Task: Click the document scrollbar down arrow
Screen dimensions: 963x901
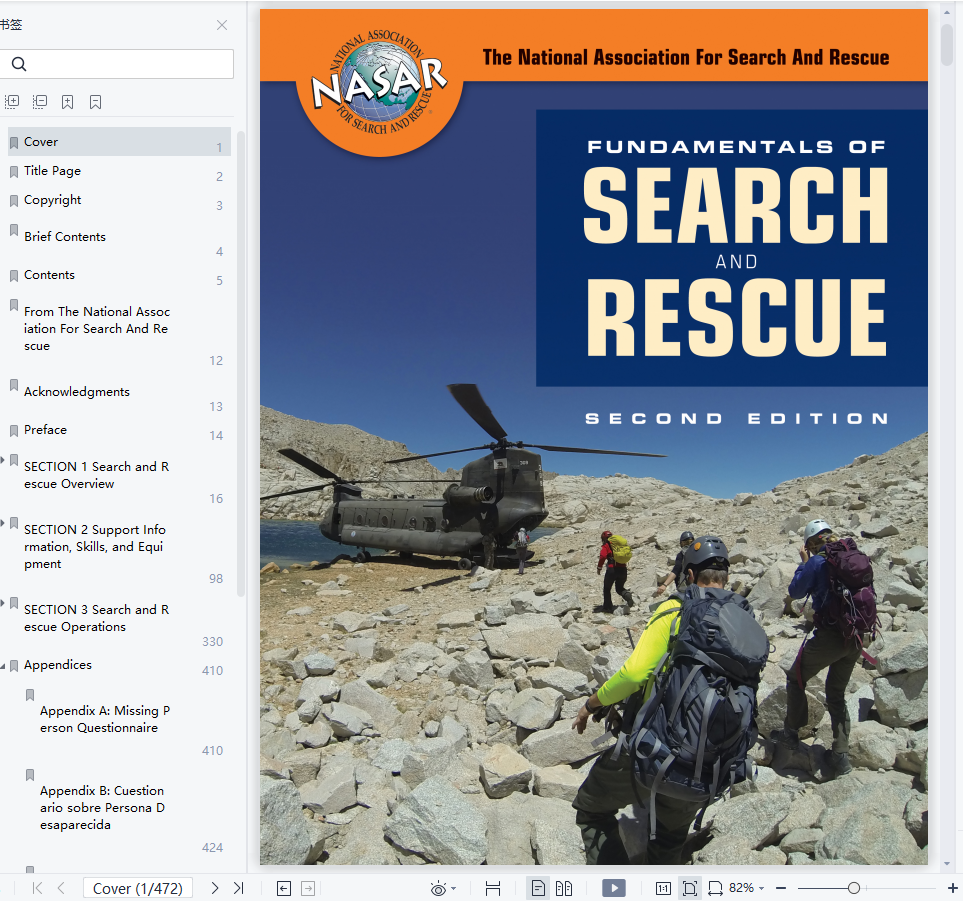Action: click(947, 864)
